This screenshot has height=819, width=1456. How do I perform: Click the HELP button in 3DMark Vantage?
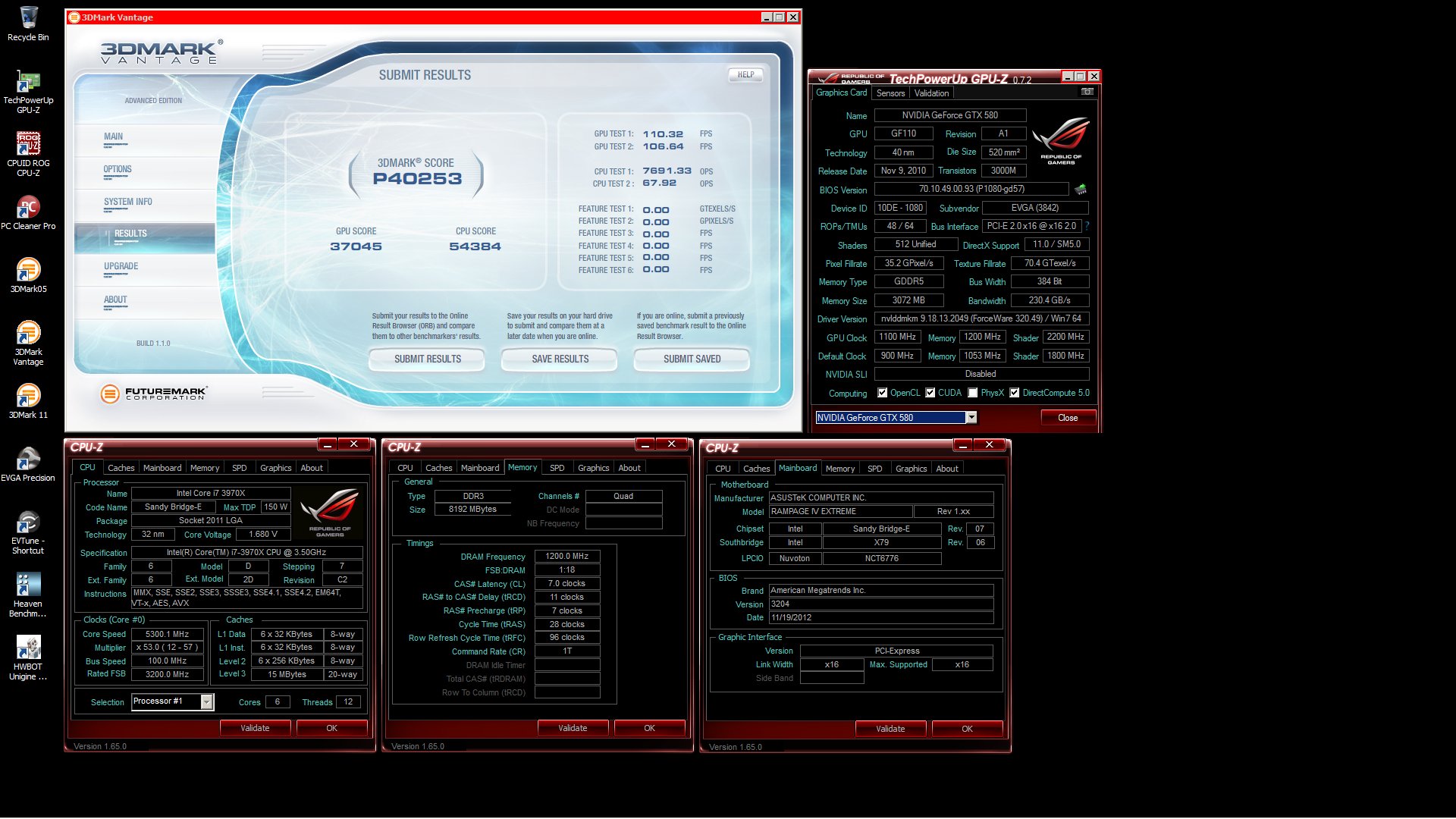click(x=746, y=75)
